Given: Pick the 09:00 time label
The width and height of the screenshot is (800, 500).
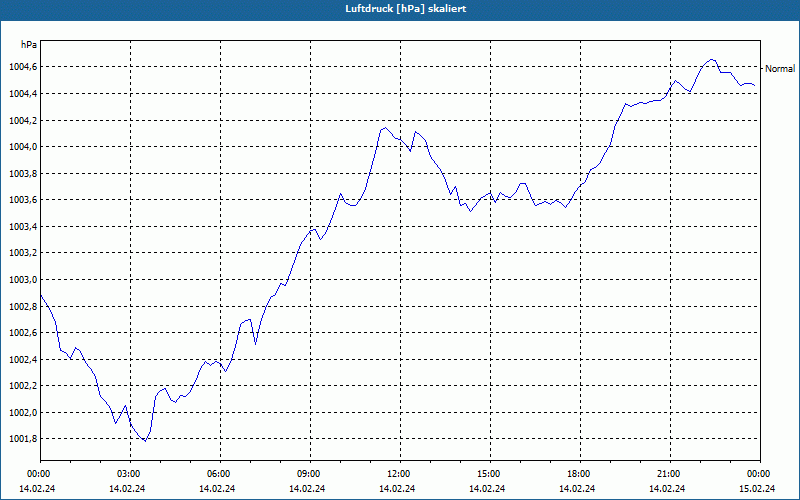Looking at the screenshot, I should pyautogui.click(x=308, y=474).
